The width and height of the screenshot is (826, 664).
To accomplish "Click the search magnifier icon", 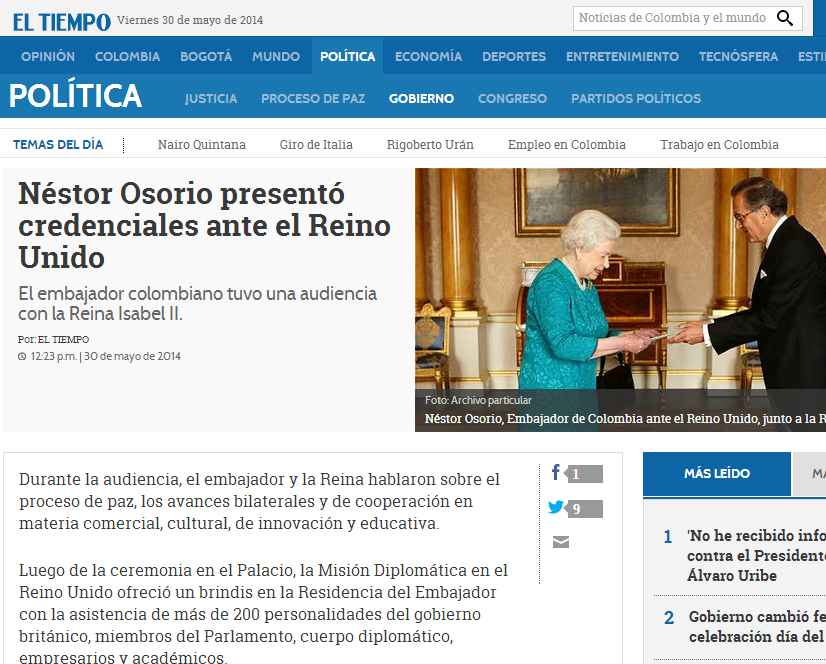I will [x=785, y=18].
